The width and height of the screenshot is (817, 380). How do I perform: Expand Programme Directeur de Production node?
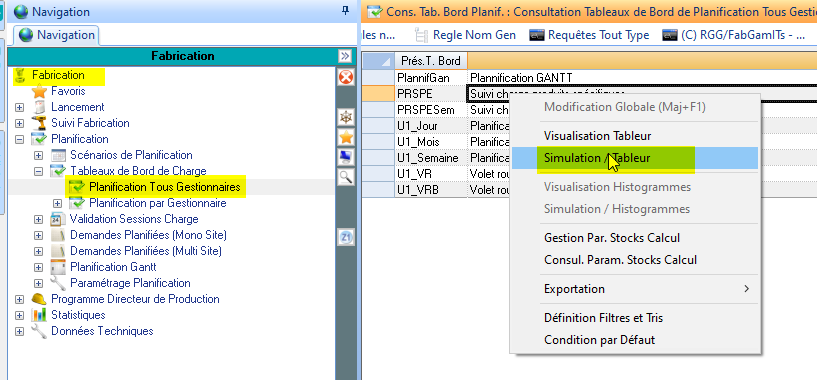tap(19, 300)
